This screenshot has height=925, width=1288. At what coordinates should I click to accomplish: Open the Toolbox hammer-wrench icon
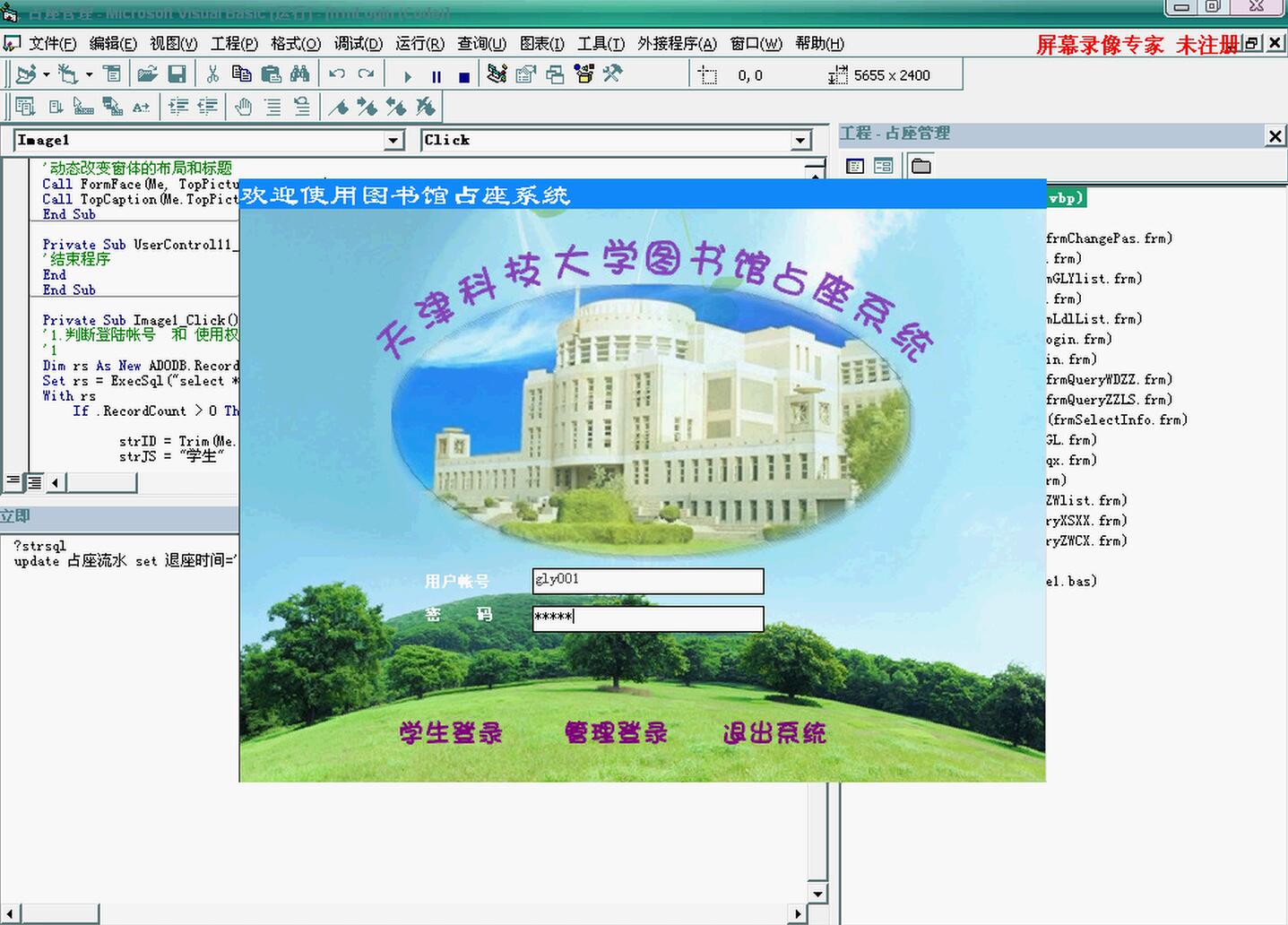(x=613, y=75)
